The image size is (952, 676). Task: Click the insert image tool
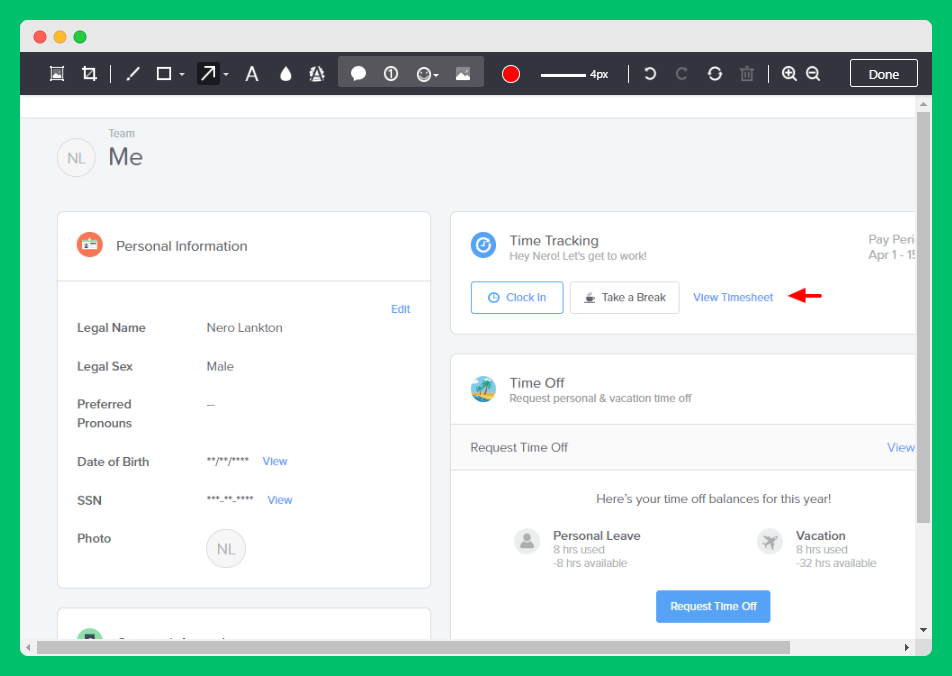(463, 74)
